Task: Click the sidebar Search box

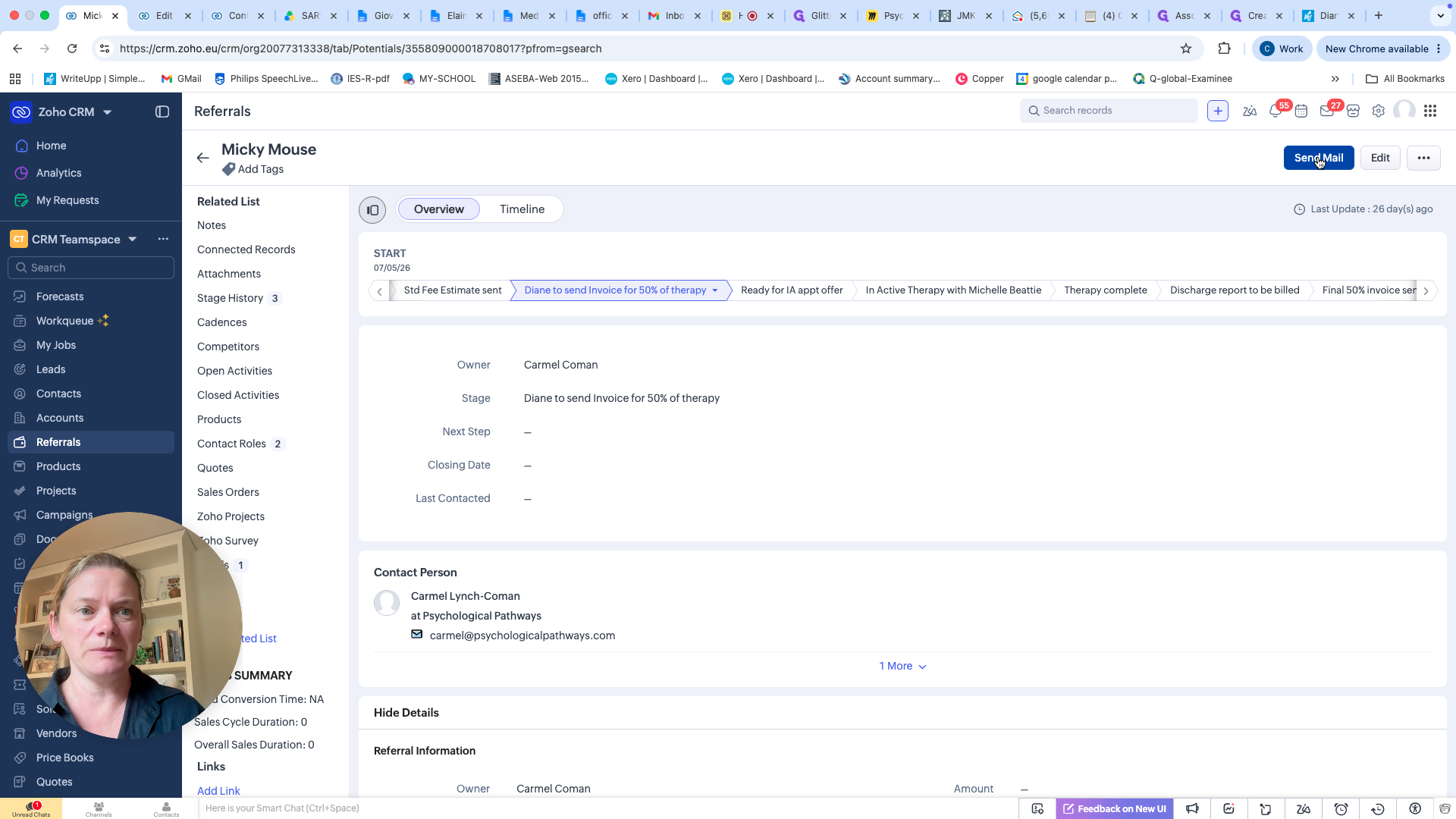Action: click(91, 268)
